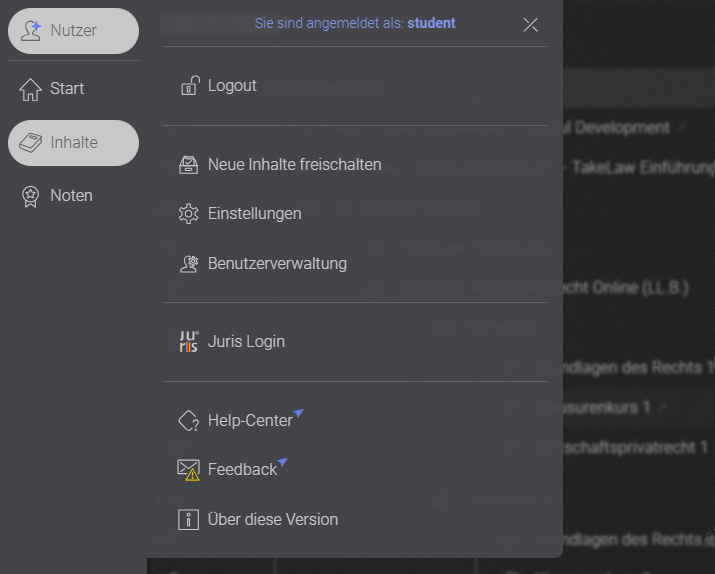Open the Help-Center link

click(250, 420)
